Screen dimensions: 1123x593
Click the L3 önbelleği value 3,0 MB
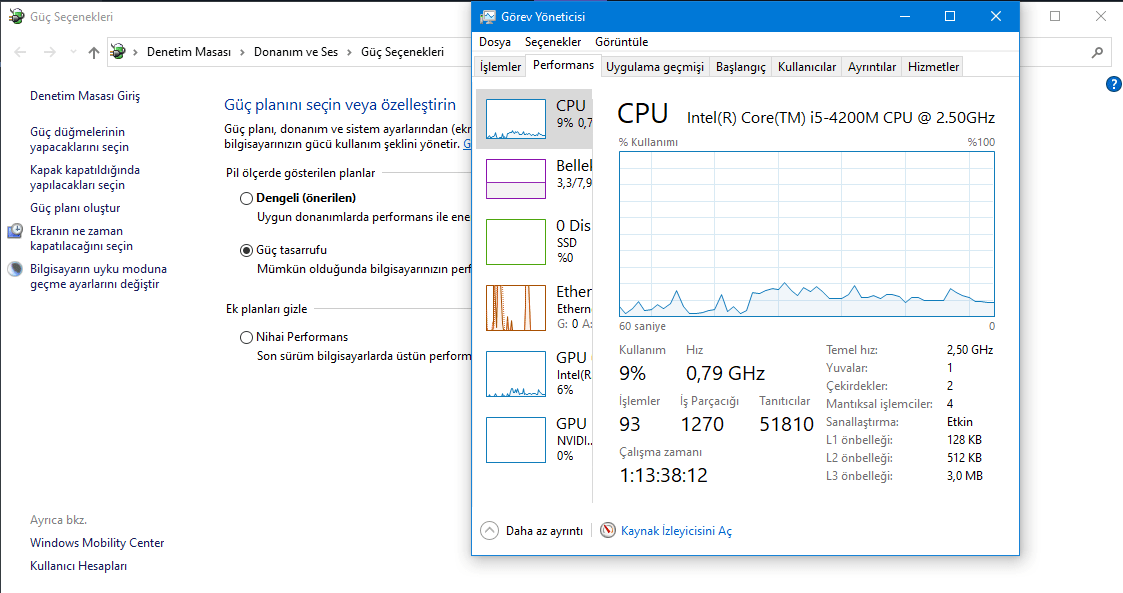coord(965,476)
